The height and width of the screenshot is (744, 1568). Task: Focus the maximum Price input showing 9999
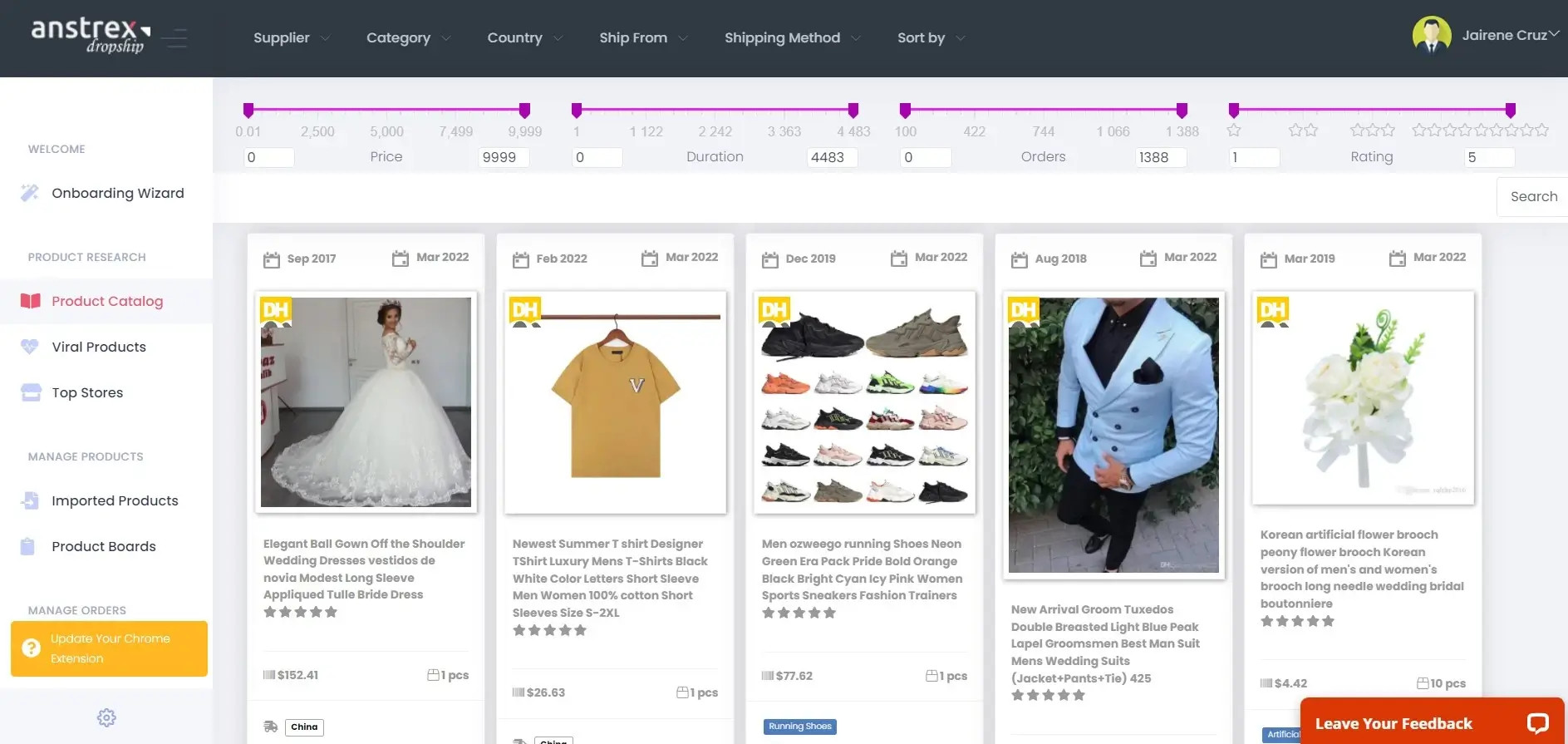tap(504, 157)
